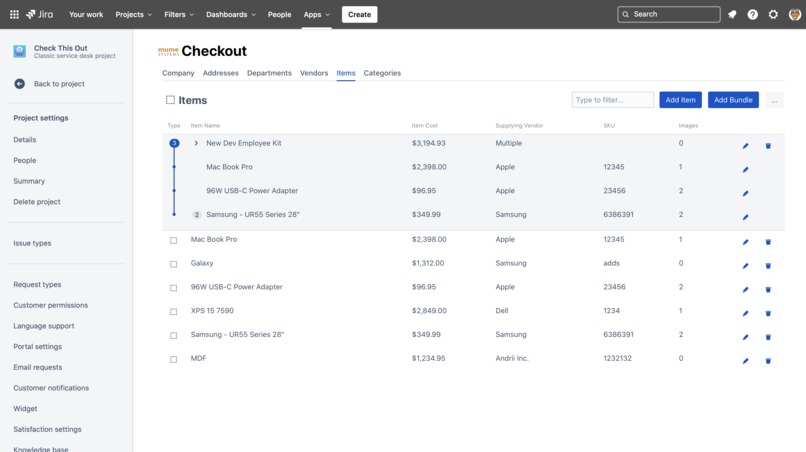This screenshot has height=452, width=806.
Task: Open Delete project in the sidebar
Action: pos(37,202)
